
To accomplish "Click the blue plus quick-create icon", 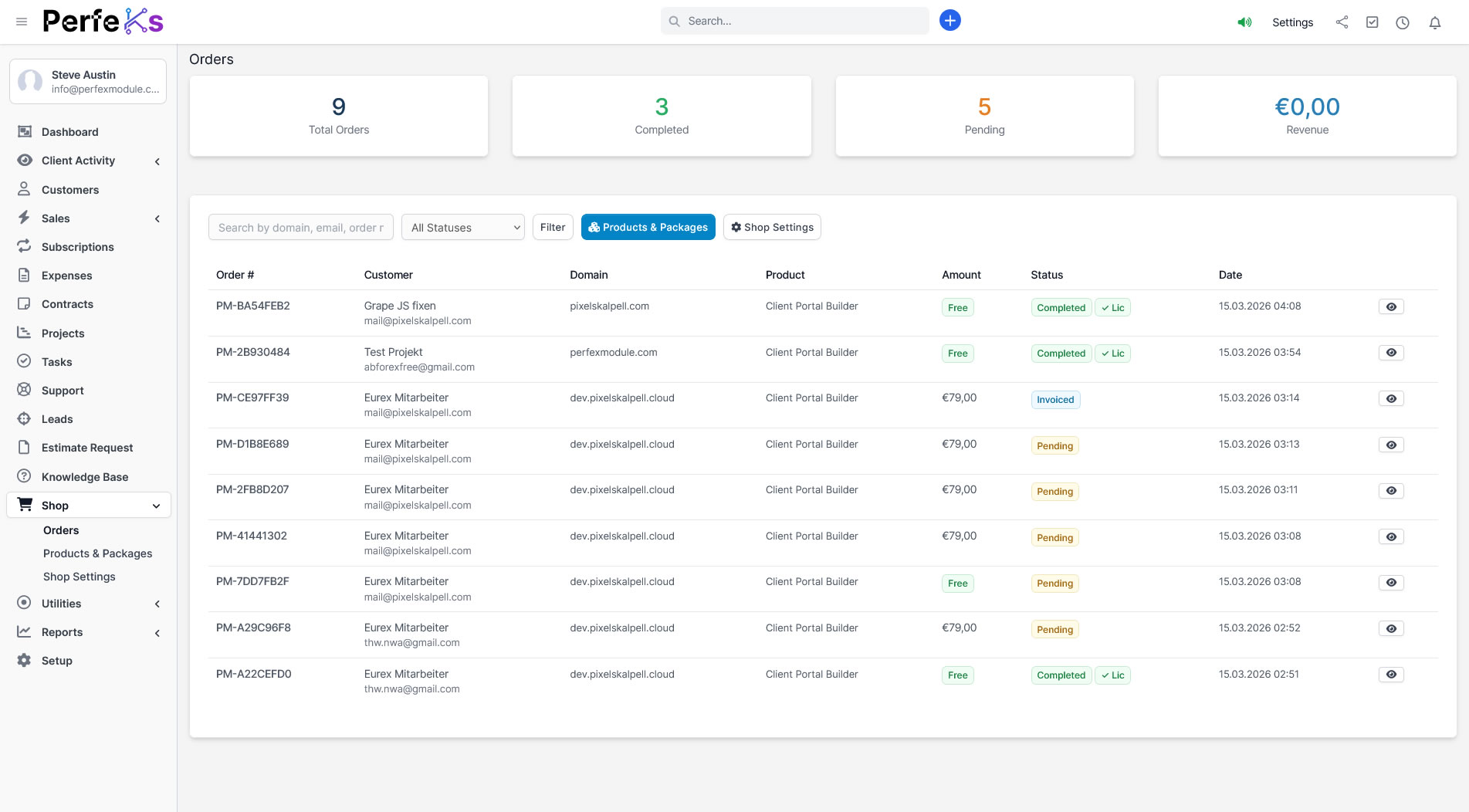I will click(949, 21).
